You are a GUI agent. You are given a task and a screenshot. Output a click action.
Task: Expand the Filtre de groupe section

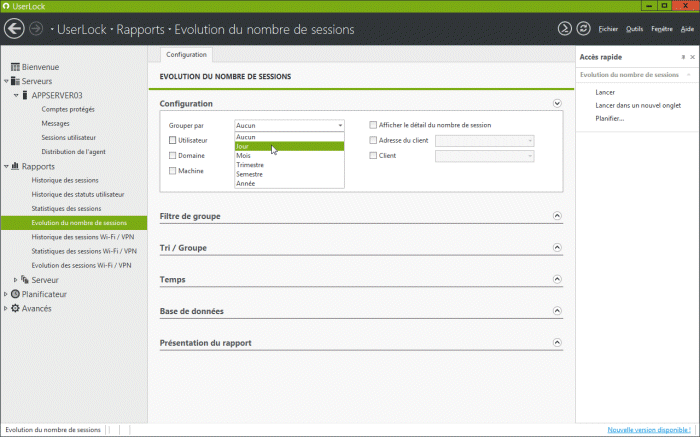557,216
